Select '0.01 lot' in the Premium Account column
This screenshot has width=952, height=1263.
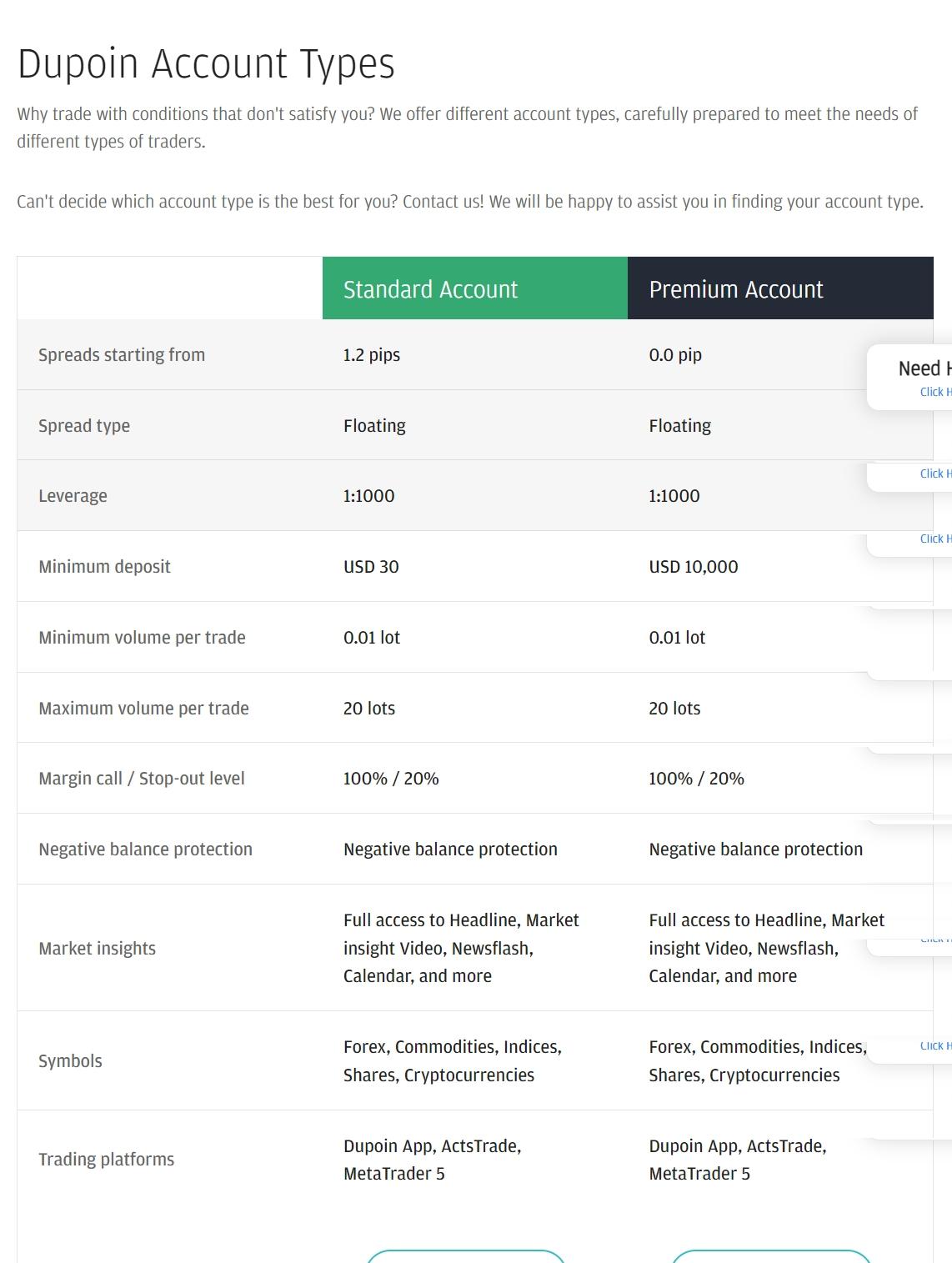(x=677, y=638)
